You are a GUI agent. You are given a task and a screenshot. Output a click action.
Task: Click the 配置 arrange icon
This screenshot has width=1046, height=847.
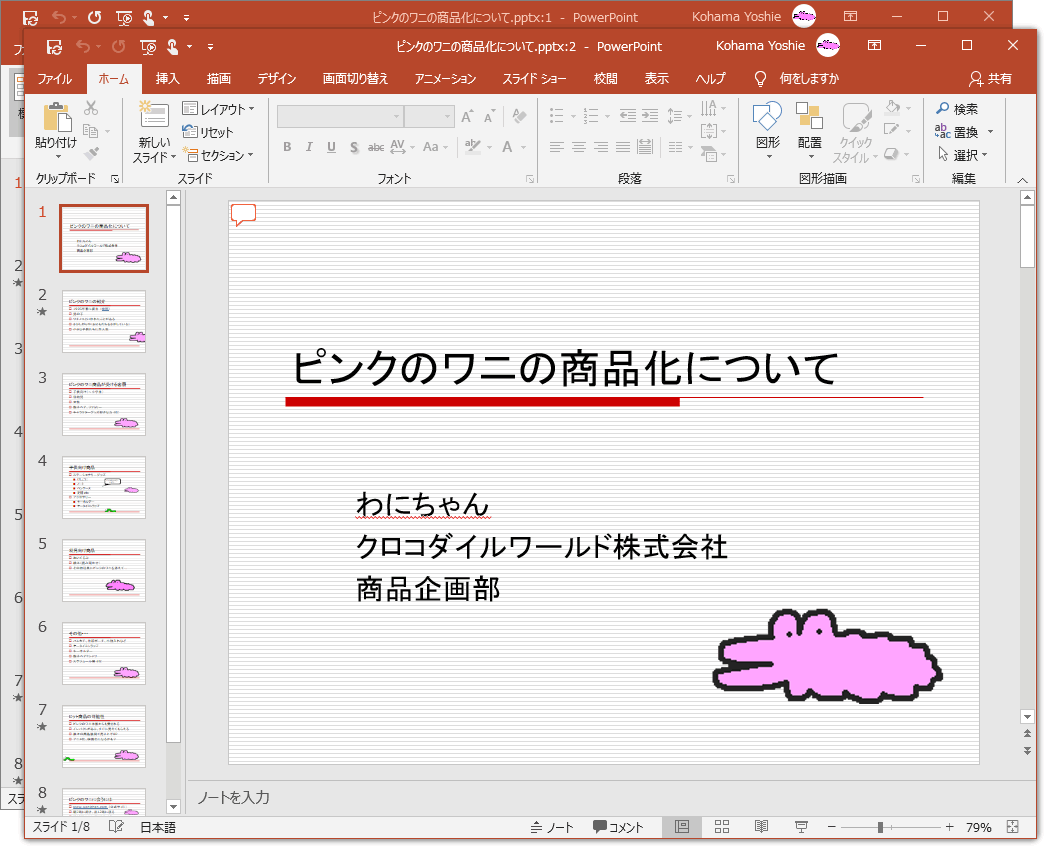click(809, 118)
